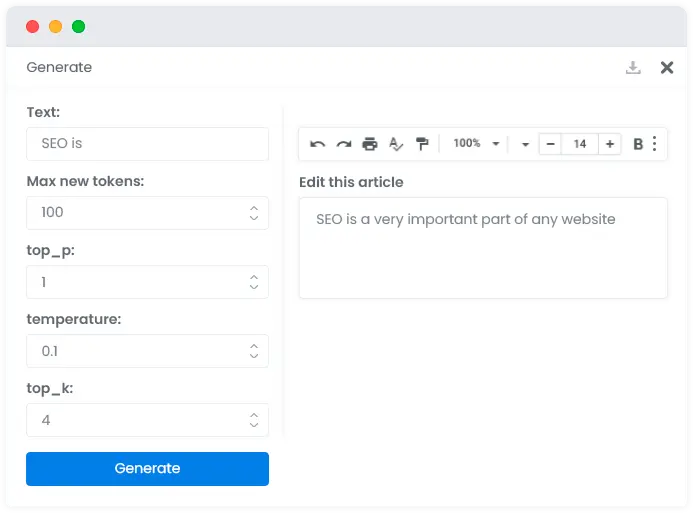Increment Max new tokens with up arrow

point(254,208)
